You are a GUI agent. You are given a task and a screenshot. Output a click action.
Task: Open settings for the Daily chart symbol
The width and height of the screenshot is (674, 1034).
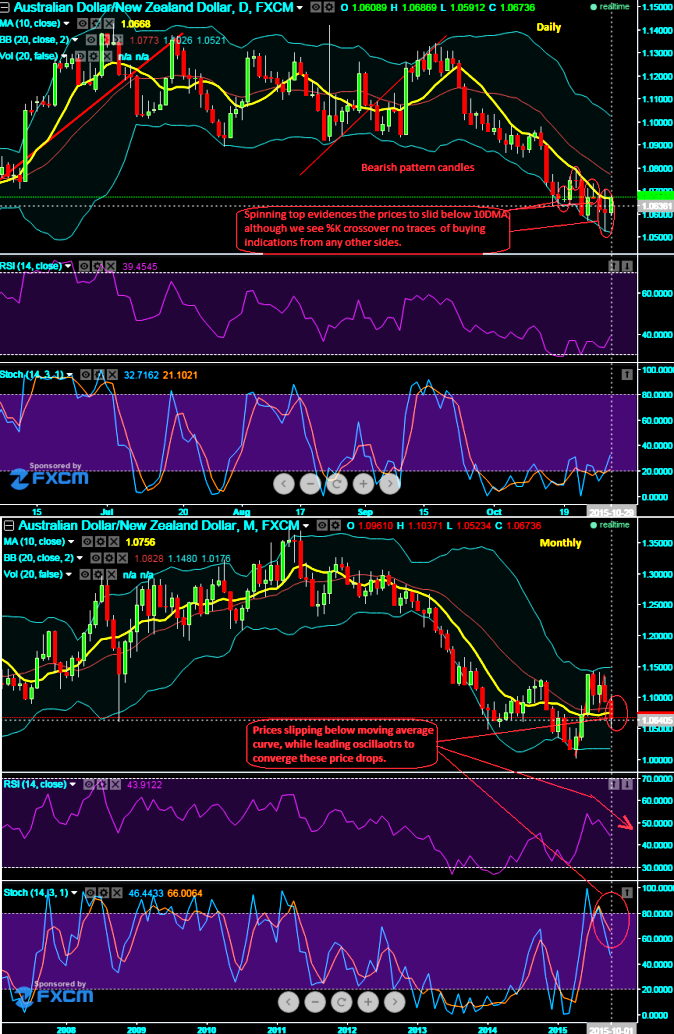coord(328,7)
